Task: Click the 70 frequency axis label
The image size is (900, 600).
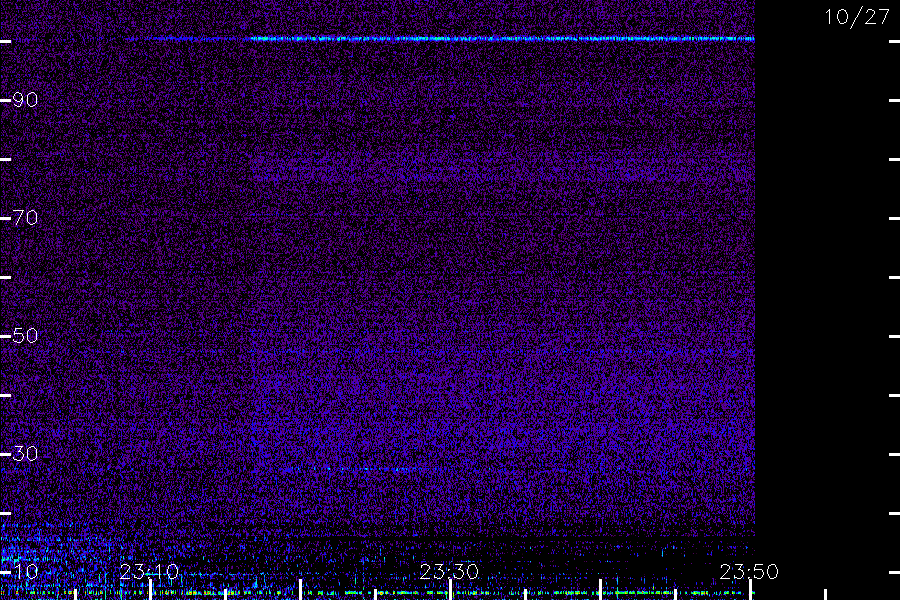Action: pyautogui.click(x=25, y=218)
